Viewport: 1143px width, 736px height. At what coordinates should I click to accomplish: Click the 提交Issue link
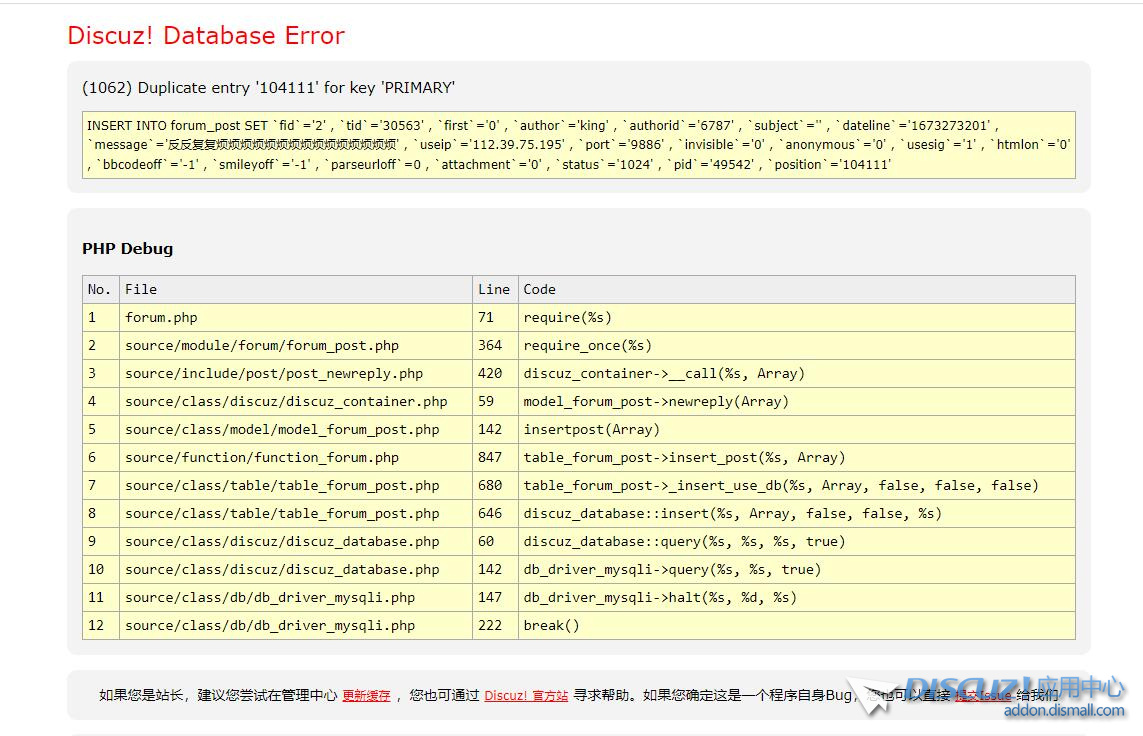point(982,695)
